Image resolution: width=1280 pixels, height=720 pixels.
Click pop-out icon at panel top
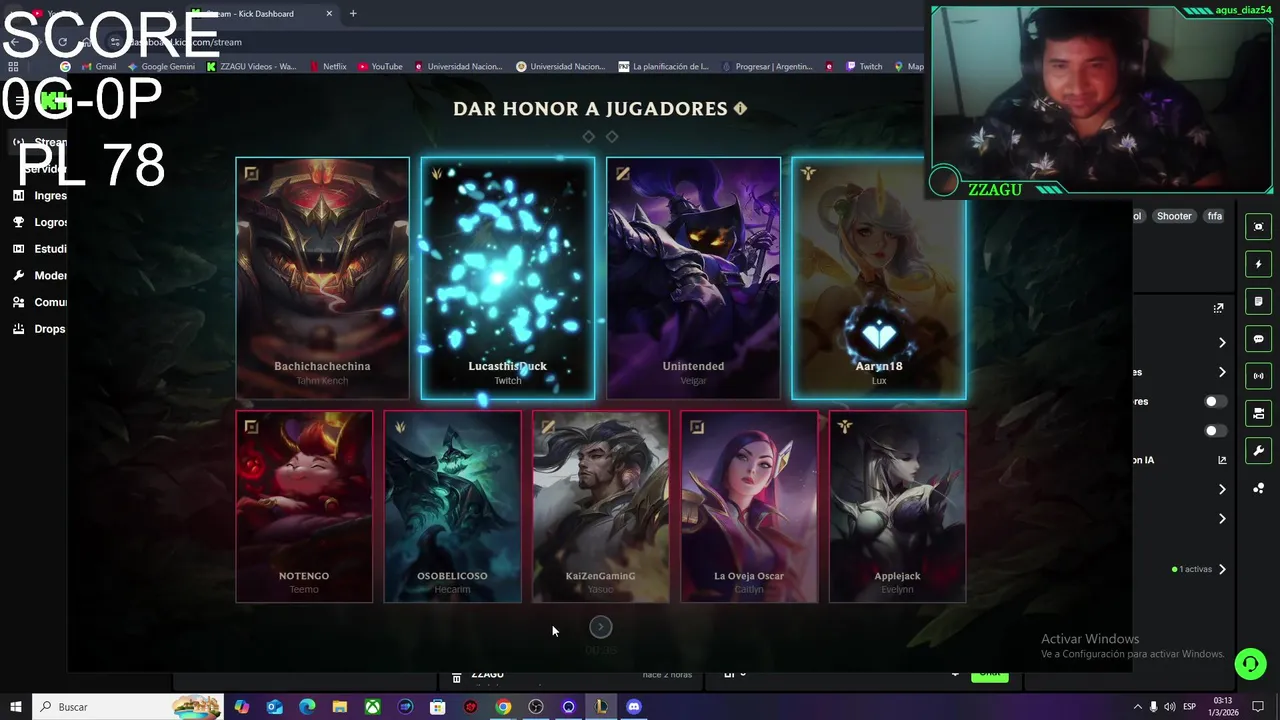point(1218,308)
